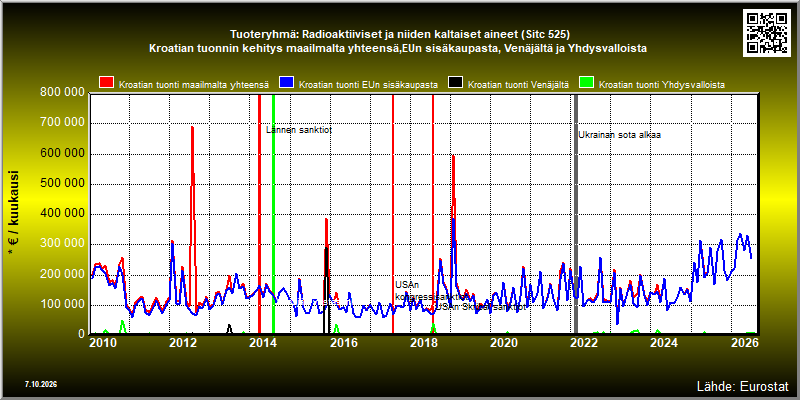Click the y-axis label 600 000
Screen dimensions: 800x400
point(62,154)
